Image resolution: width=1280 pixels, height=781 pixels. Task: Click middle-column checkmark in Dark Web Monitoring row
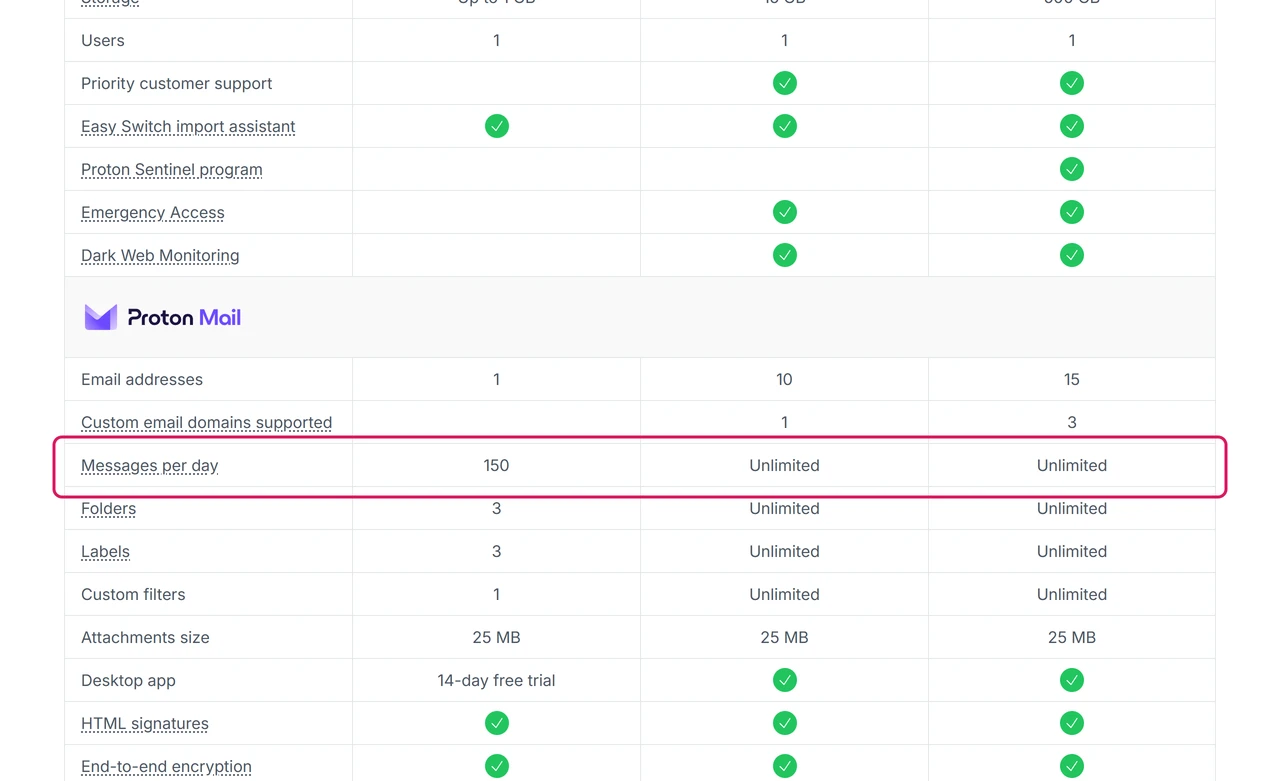point(785,255)
